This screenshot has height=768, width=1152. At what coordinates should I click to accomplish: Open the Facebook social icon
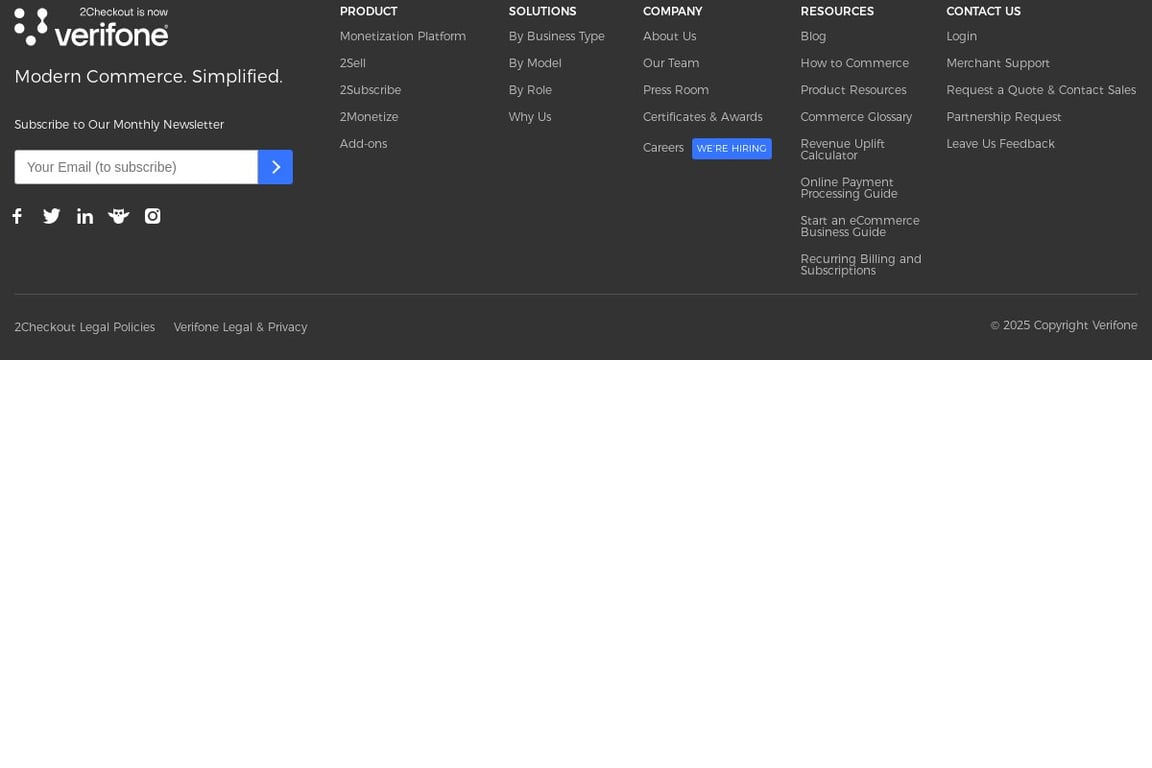[x=18, y=216]
